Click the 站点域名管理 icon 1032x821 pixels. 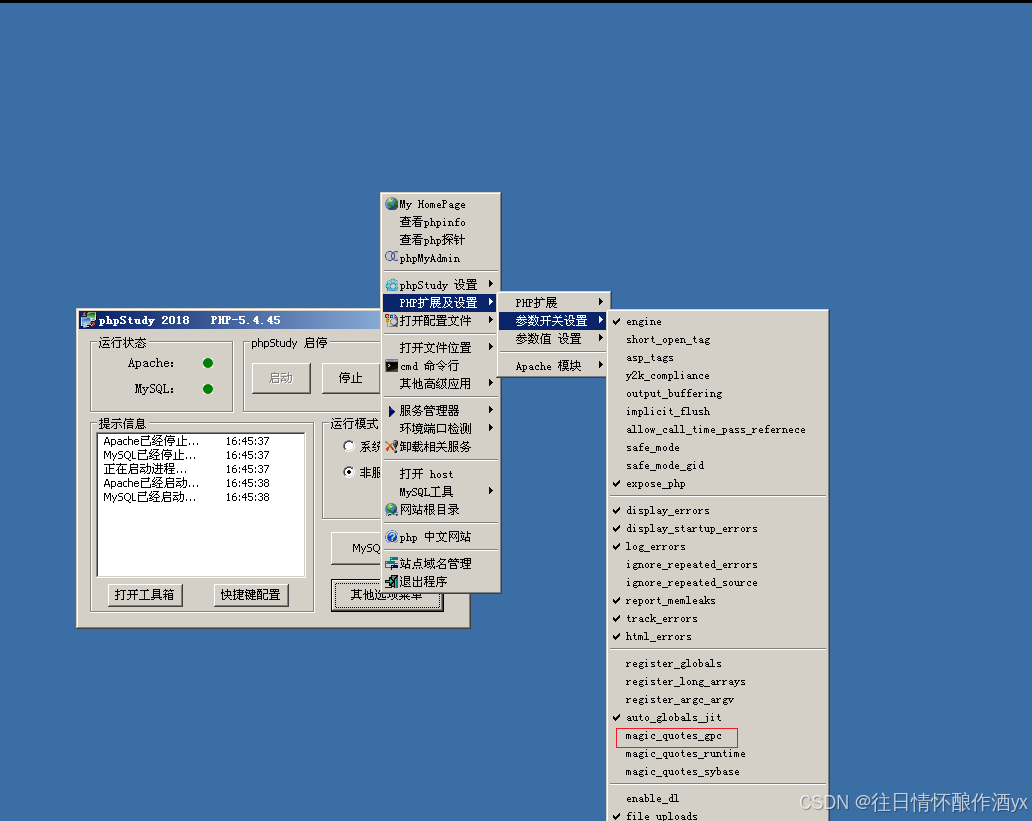(x=392, y=564)
